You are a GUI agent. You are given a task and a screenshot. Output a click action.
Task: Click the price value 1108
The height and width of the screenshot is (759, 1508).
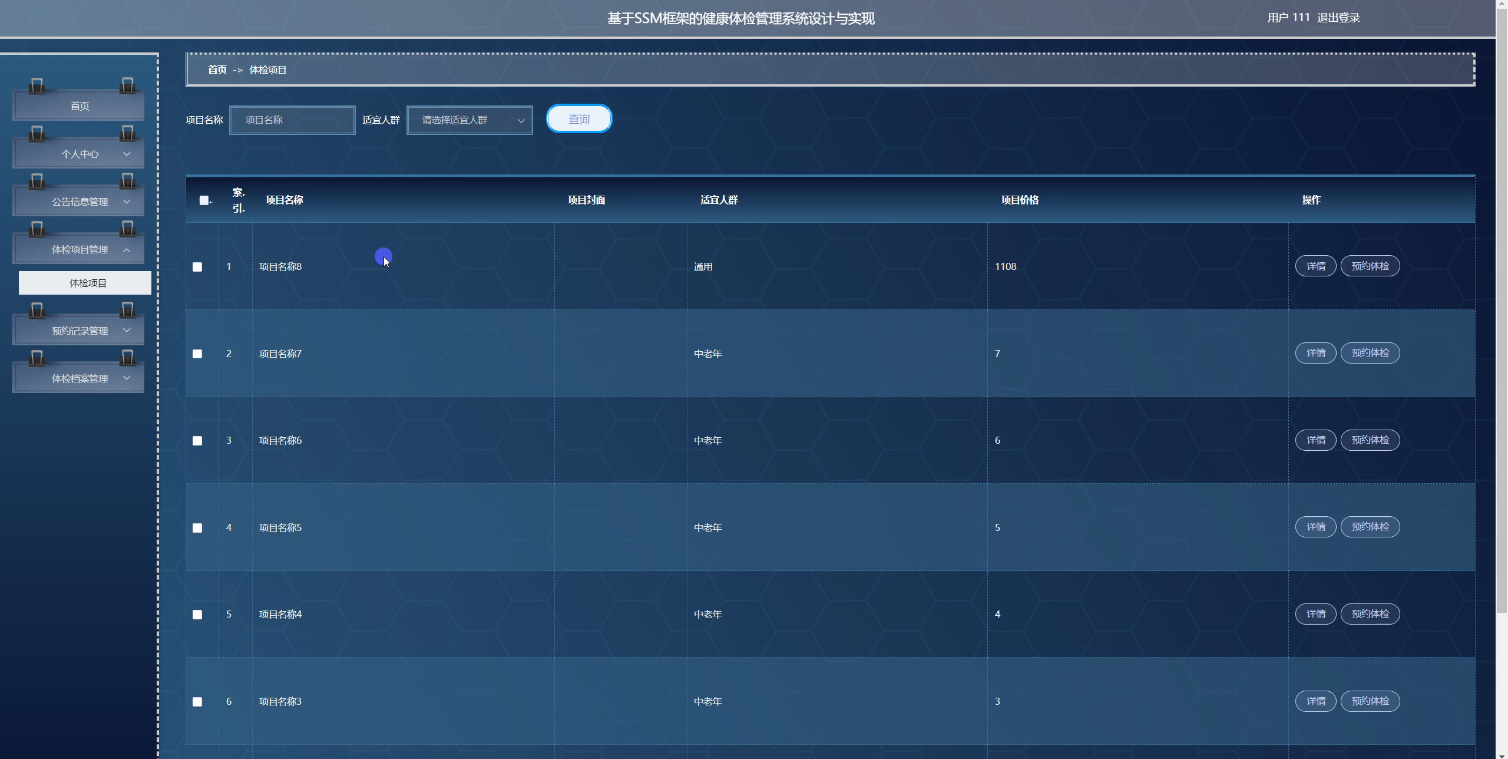coord(1006,267)
